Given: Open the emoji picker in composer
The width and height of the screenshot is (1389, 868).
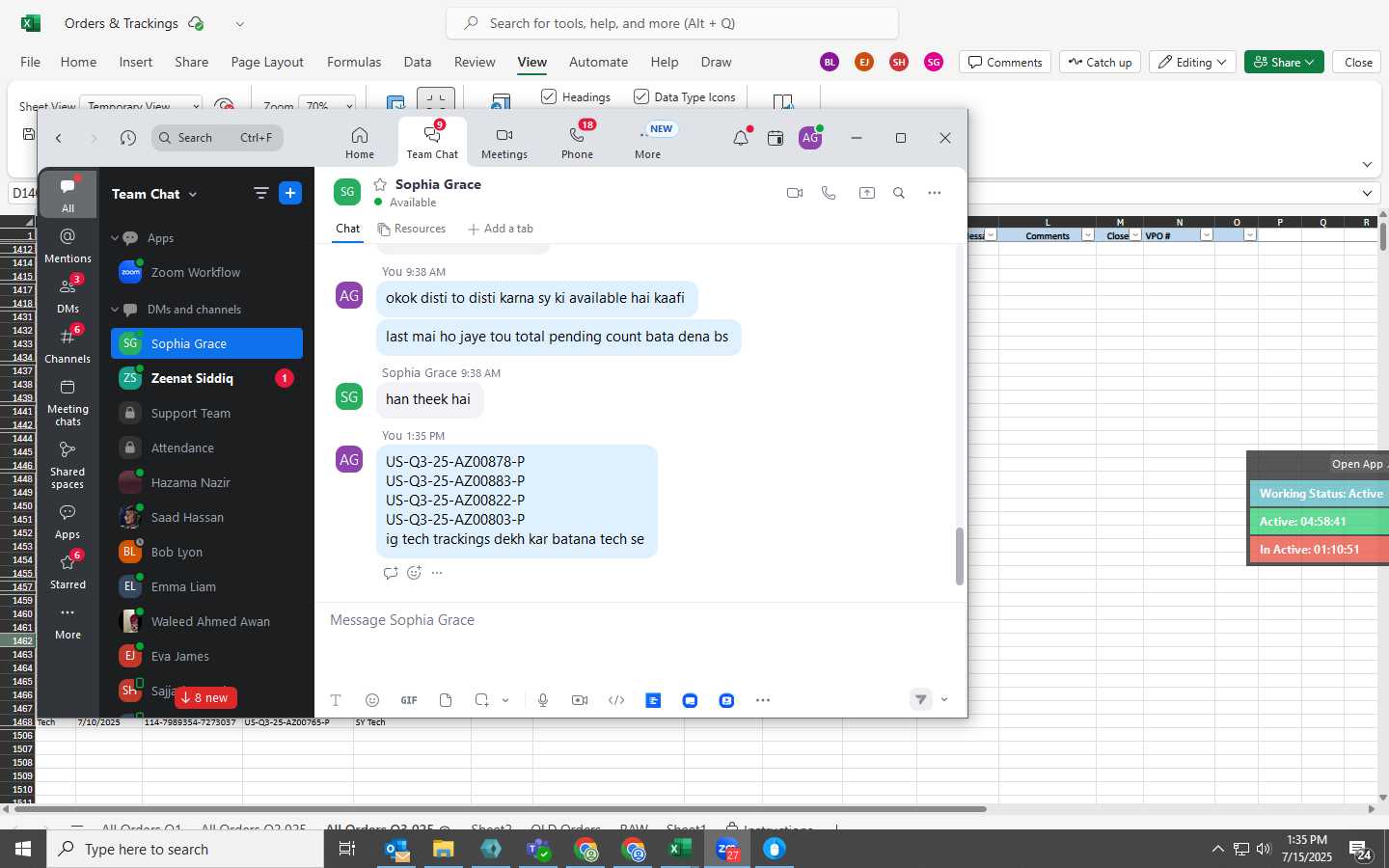Looking at the screenshot, I should coord(372,700).
